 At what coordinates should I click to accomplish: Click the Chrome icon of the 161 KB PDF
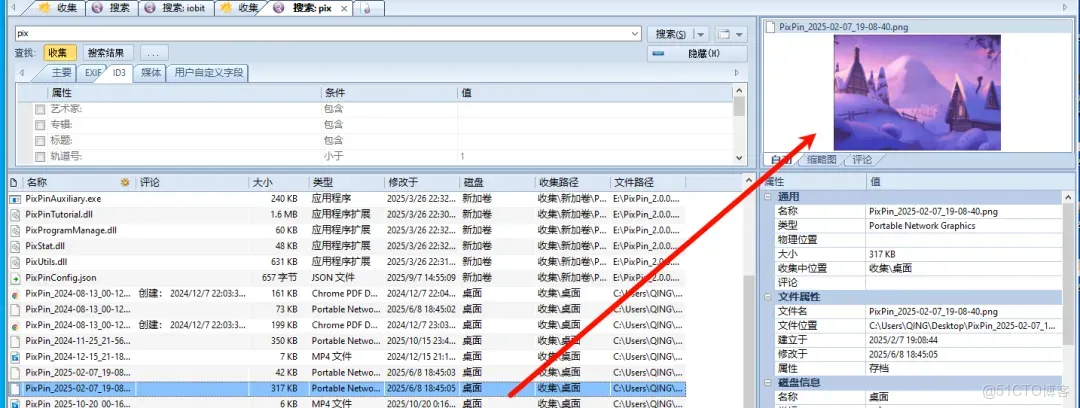pos(15,294)
